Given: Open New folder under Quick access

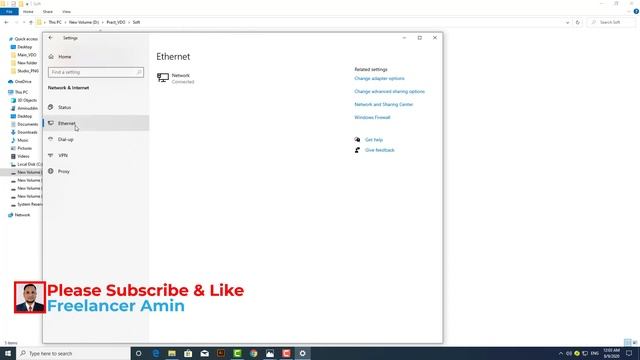Looking at the screenshot, I should [27, 63].
